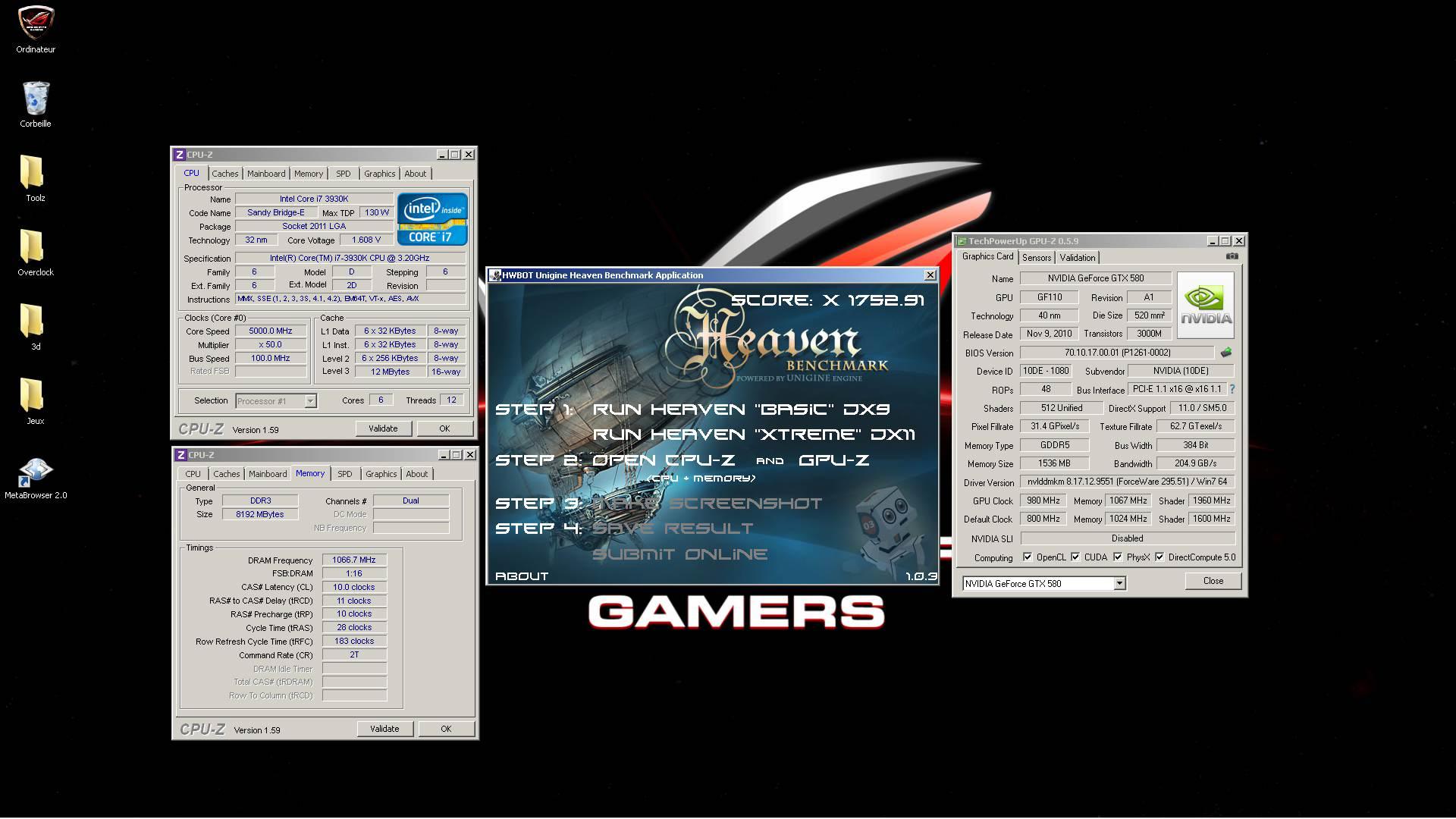Screen dimensions: 1456x819
Task: Click the Core Voltage 1.608 V value
Action: click(366, 240)
